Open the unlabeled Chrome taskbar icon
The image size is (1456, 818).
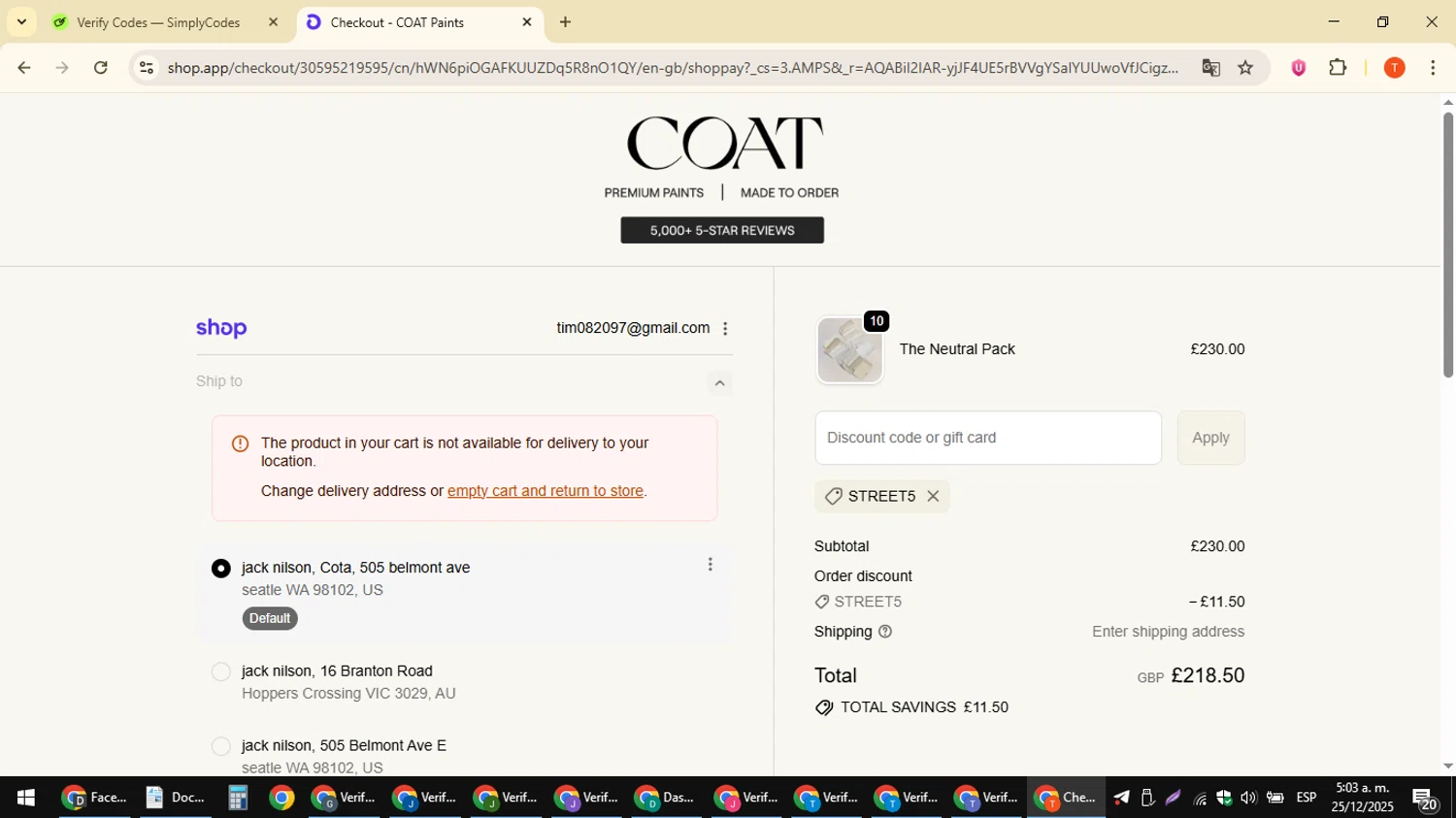[281, 798]
